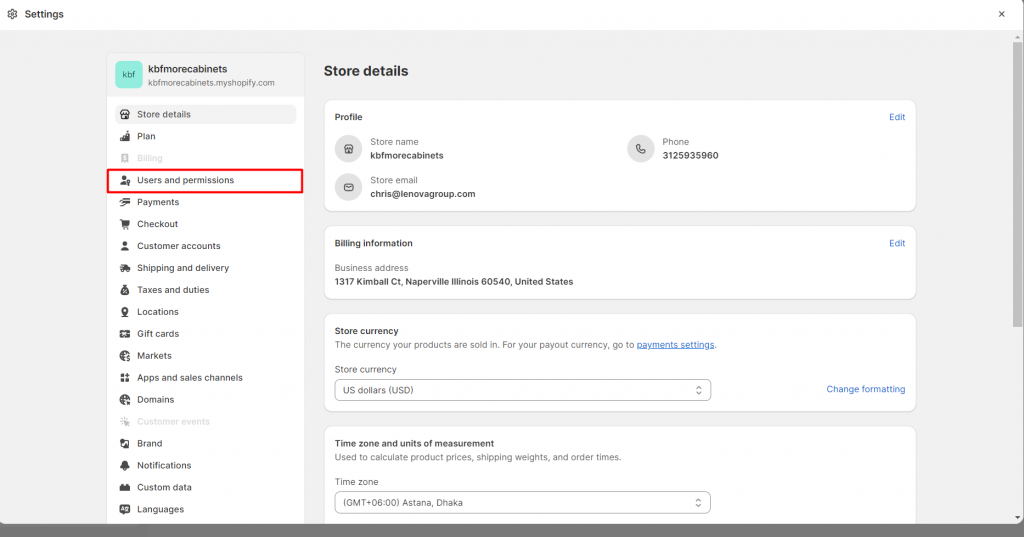Screen dimensions: 1024x537
Task: Click the Gift cards icon
Action: 125,334
